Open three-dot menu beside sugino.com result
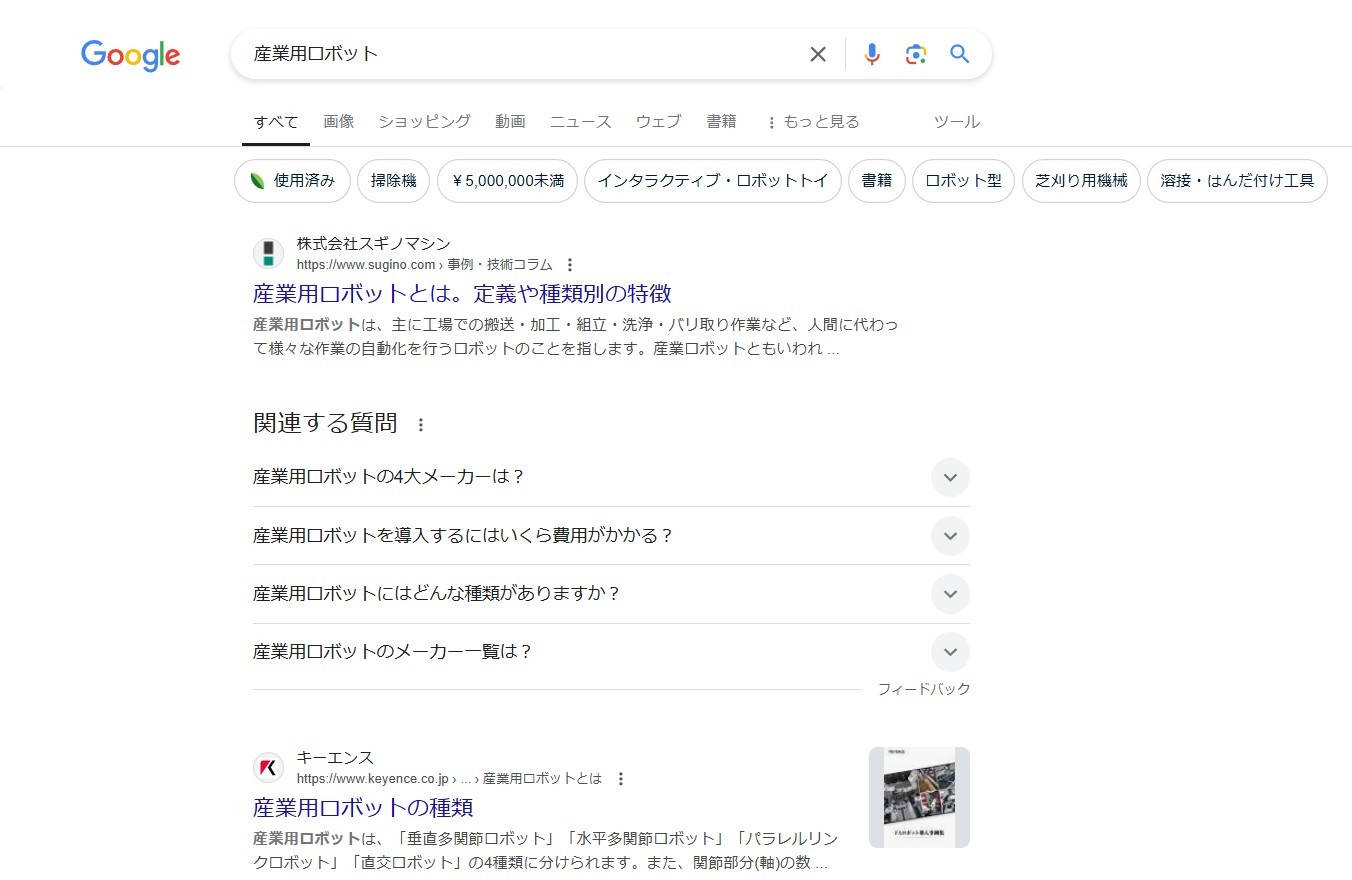This screenshot has height=880, width=1352. coord(570,265)
